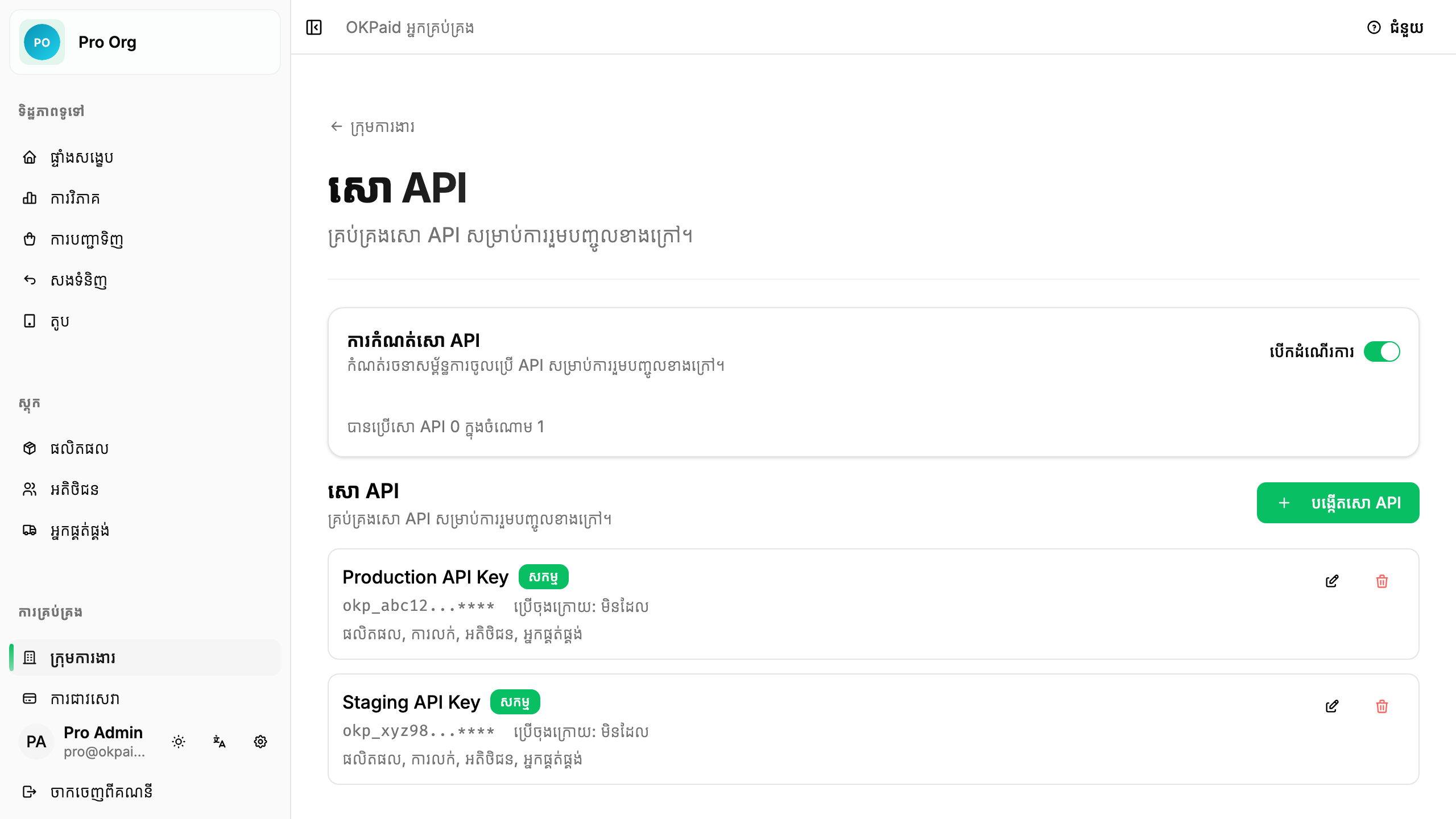Open the cabinet menu item below returns
This screenshot has height=819, width=1456.
click(146, 321)
